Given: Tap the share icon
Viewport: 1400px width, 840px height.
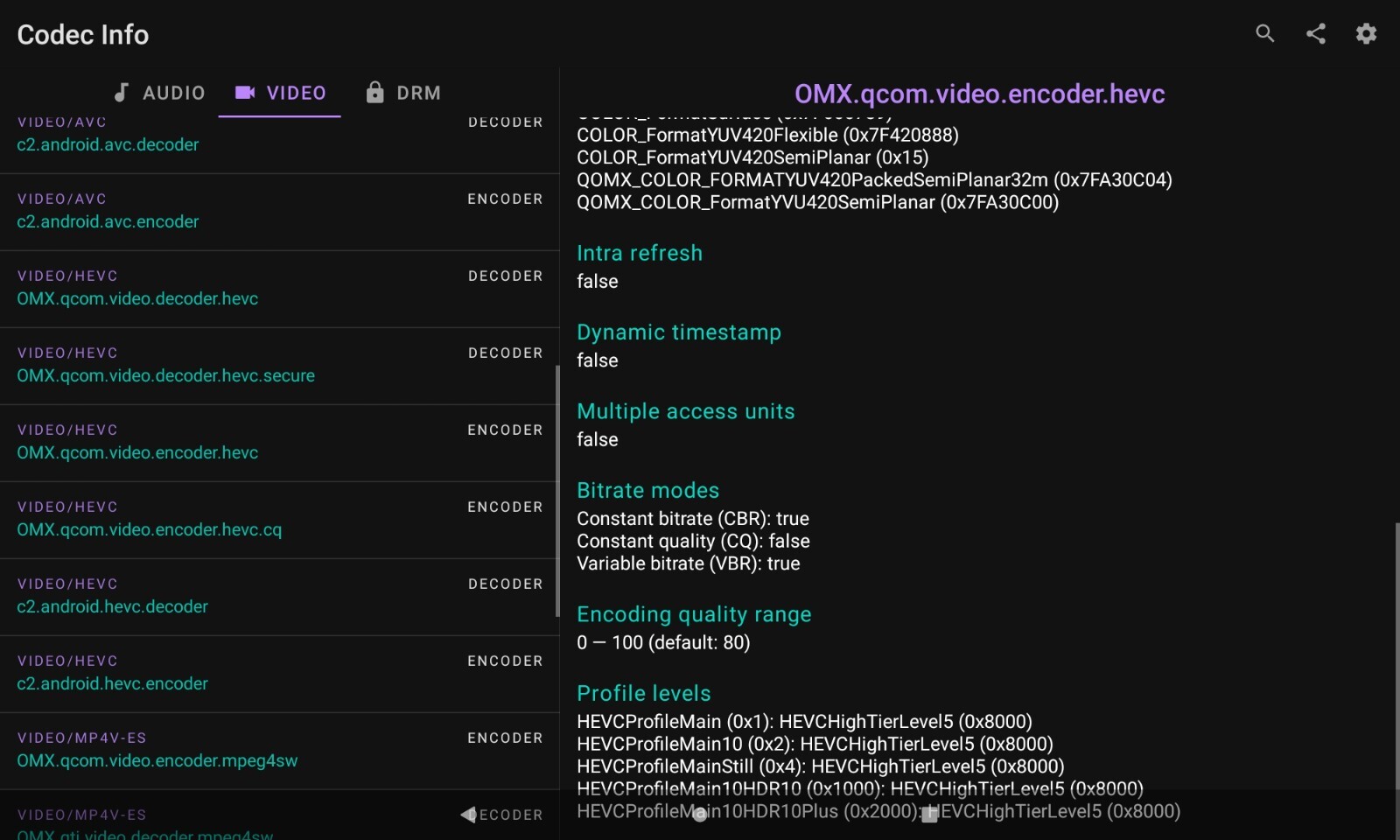Looking at the screenshot, I should click(1315, 34).
